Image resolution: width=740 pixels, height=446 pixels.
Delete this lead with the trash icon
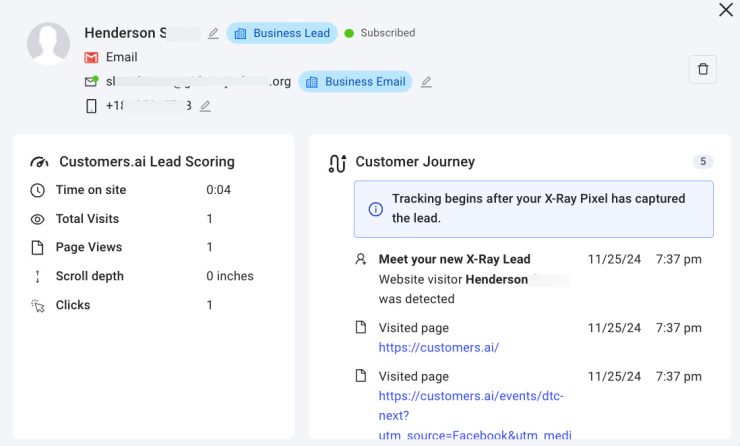click(703, 69)
